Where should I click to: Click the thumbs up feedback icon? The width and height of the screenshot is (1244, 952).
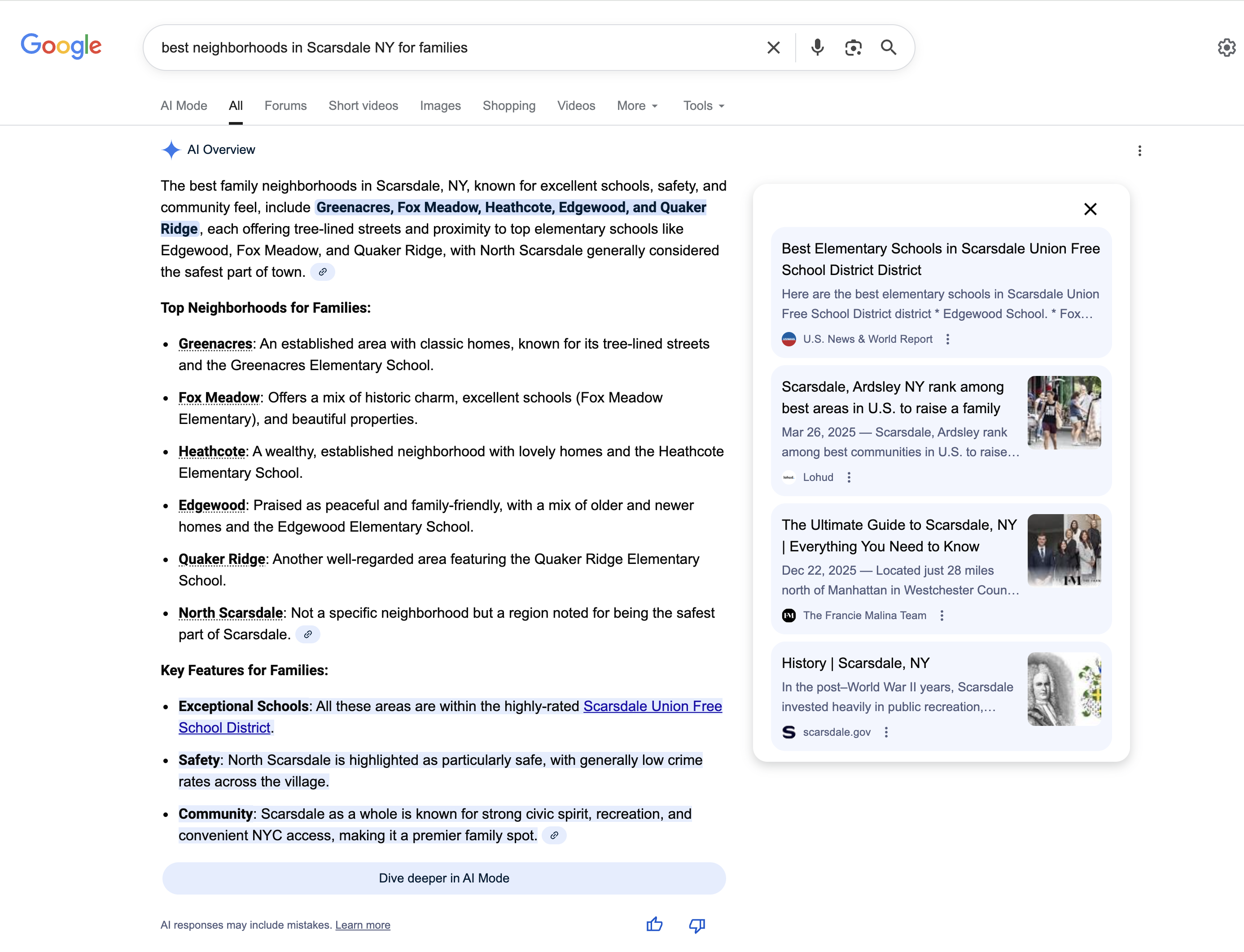pos(654,924)
